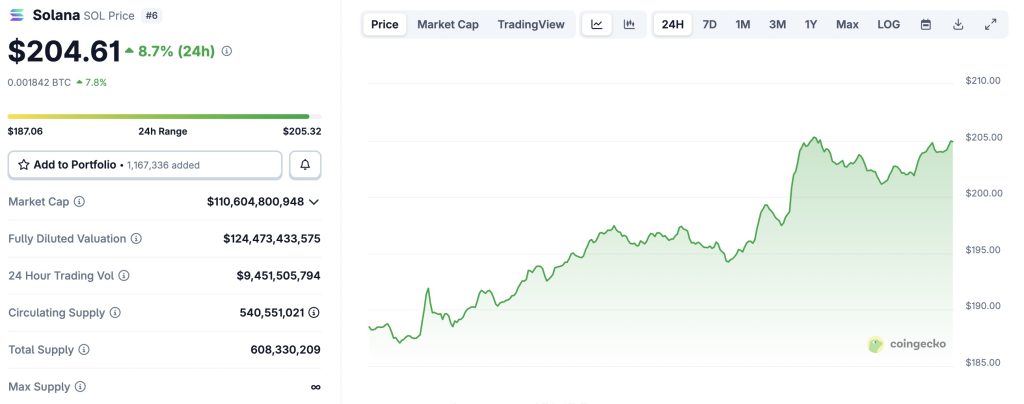The height and width of the screenshot is (404, 1024).
Task: Switch to the TradingView tab
Action: pyautogui.click(x=530, y=24)
